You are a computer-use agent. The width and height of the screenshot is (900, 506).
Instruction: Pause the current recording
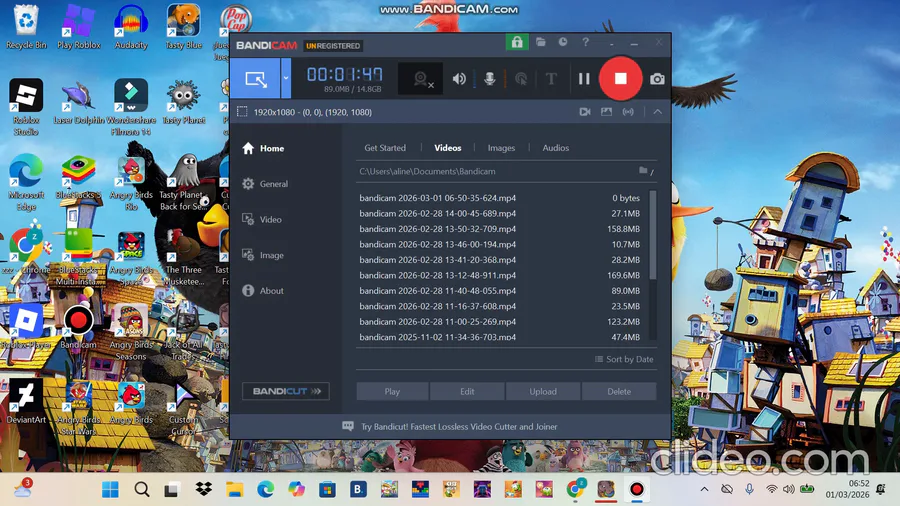[x=584, y=79]
